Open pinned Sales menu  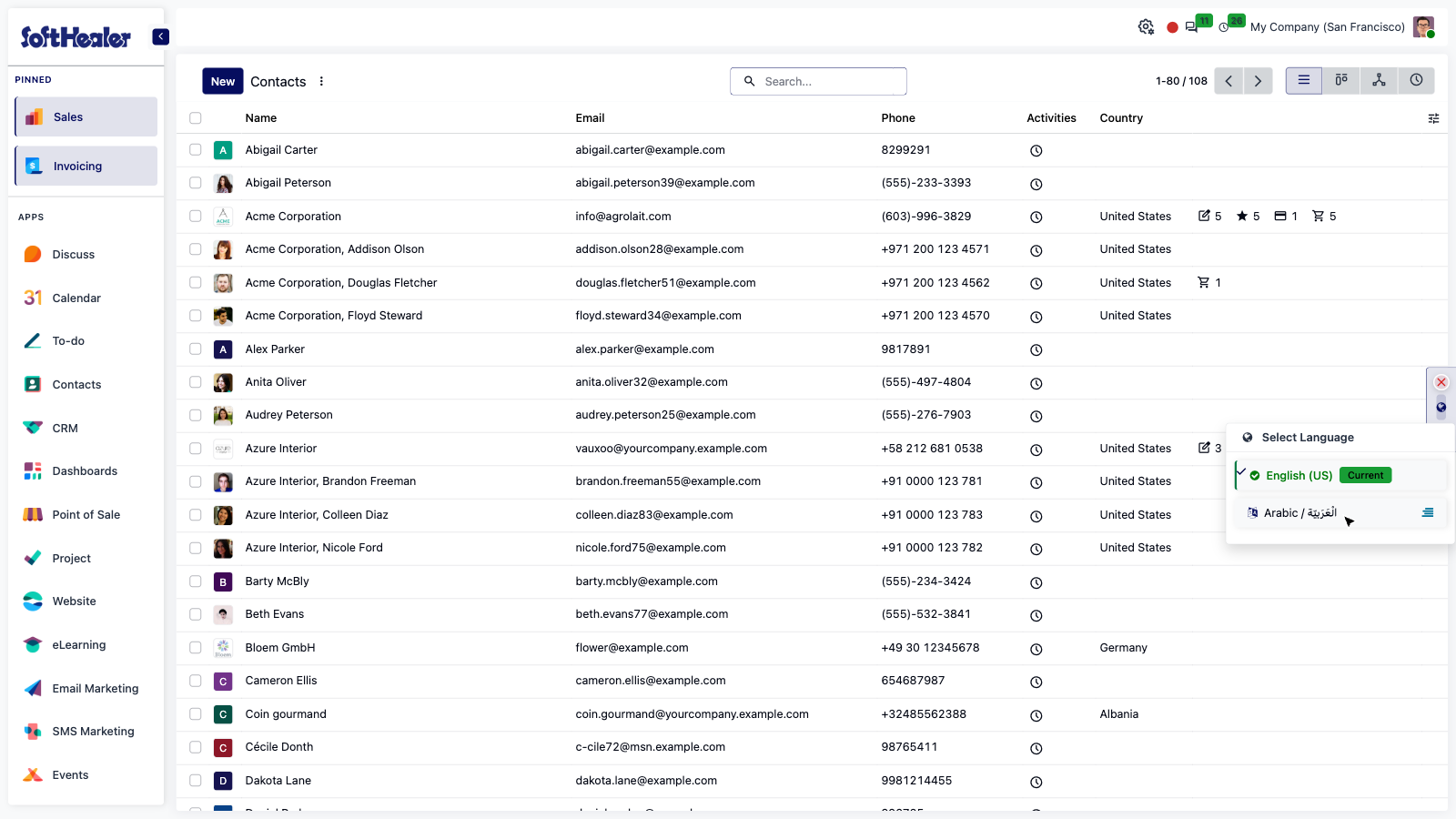pos(86,116)
